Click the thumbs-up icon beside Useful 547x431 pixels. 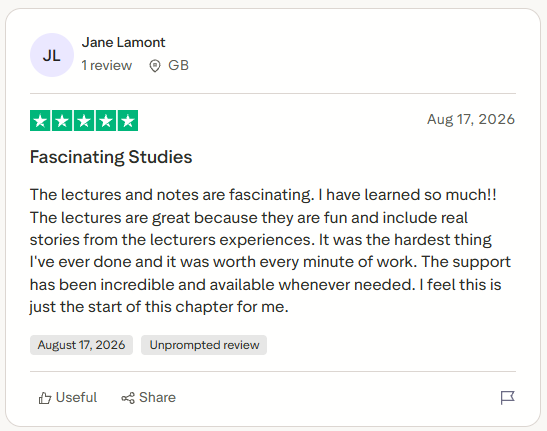point(45,398)
